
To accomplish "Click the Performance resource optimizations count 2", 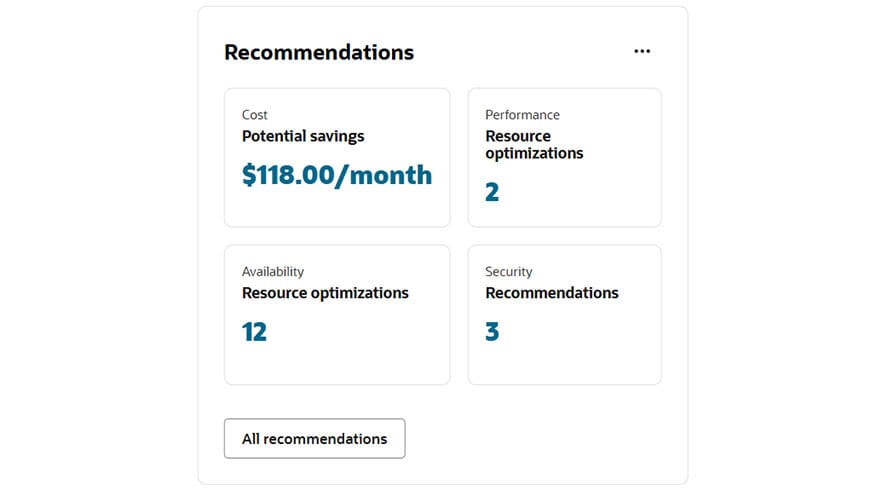I will [492, 192].
